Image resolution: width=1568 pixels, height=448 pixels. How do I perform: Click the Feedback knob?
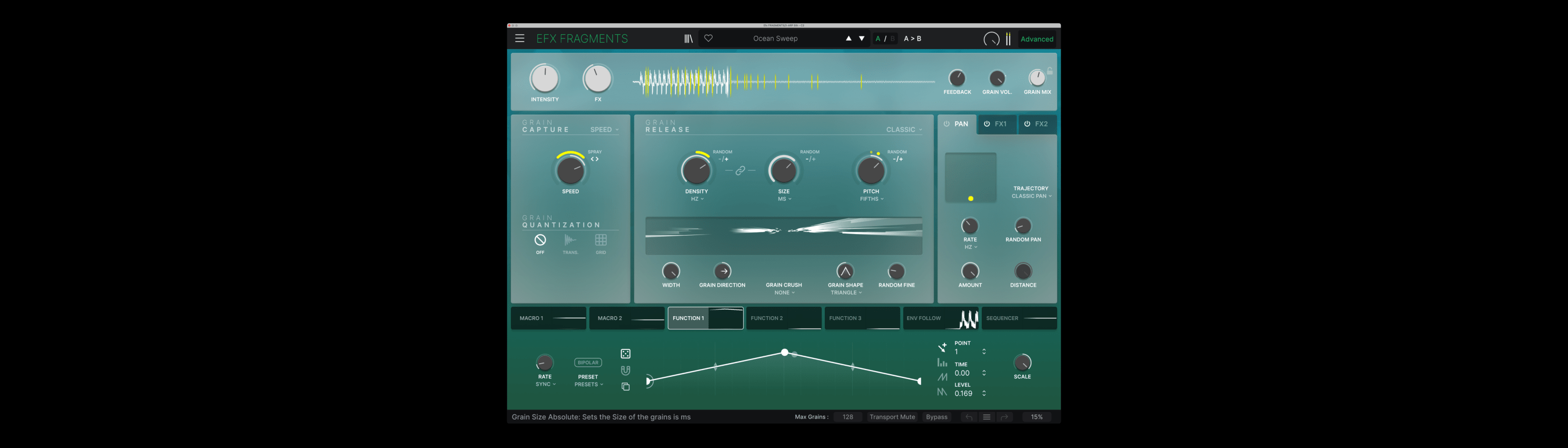pos(957,78)
